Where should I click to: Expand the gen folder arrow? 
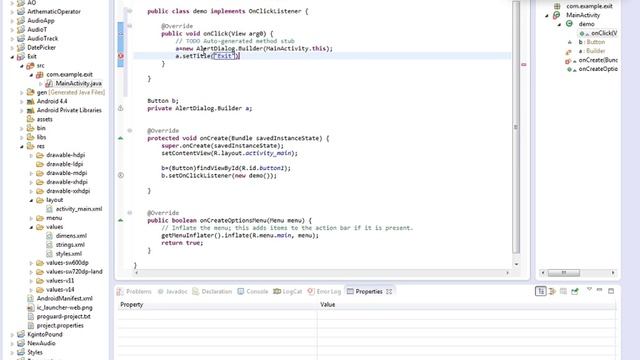[22, 93]
